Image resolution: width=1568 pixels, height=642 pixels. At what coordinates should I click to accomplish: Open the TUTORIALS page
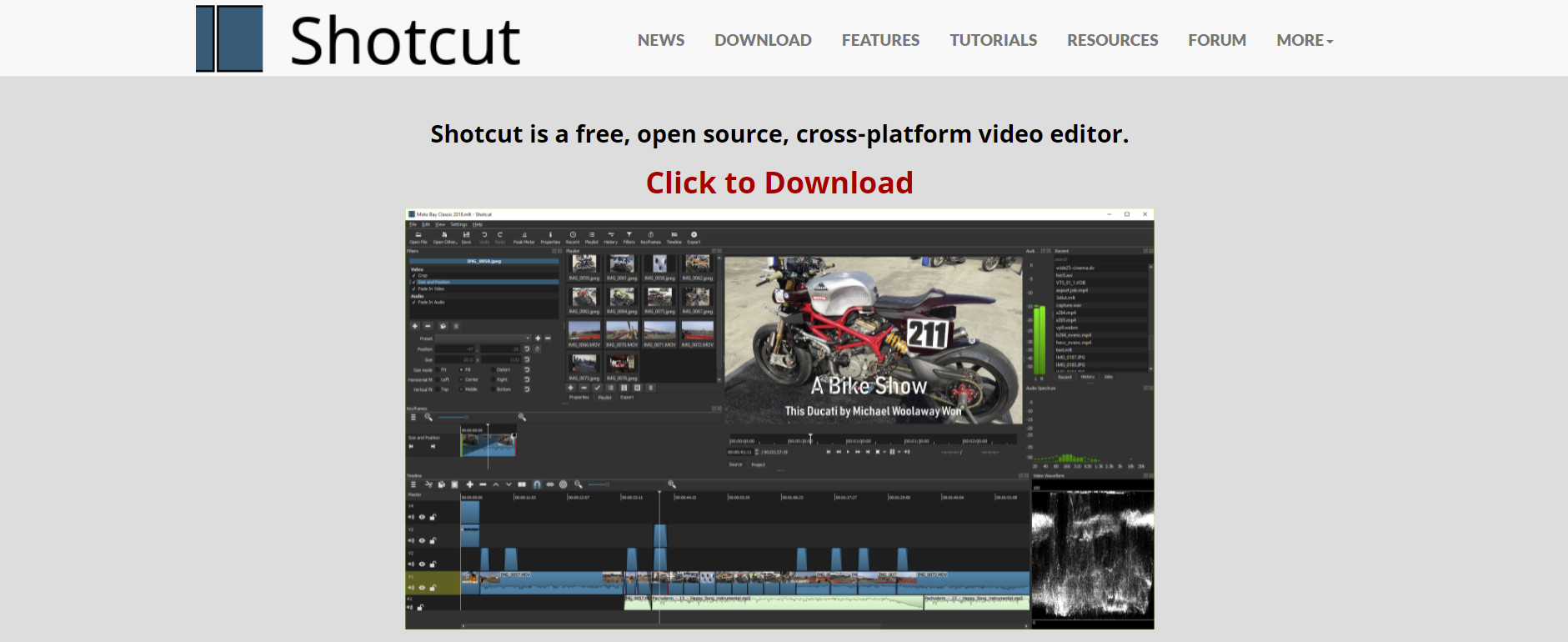click(x=994, y=40)
